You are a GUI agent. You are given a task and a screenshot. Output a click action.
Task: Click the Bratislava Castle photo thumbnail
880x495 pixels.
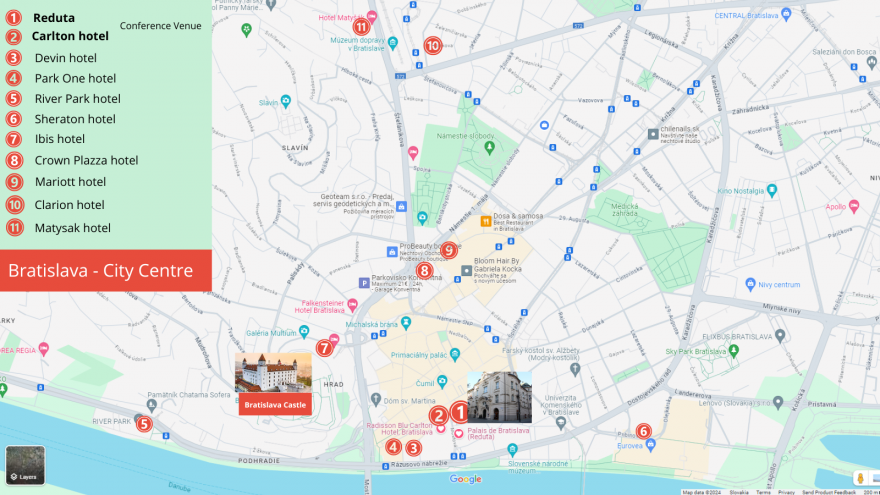(273, 372)
